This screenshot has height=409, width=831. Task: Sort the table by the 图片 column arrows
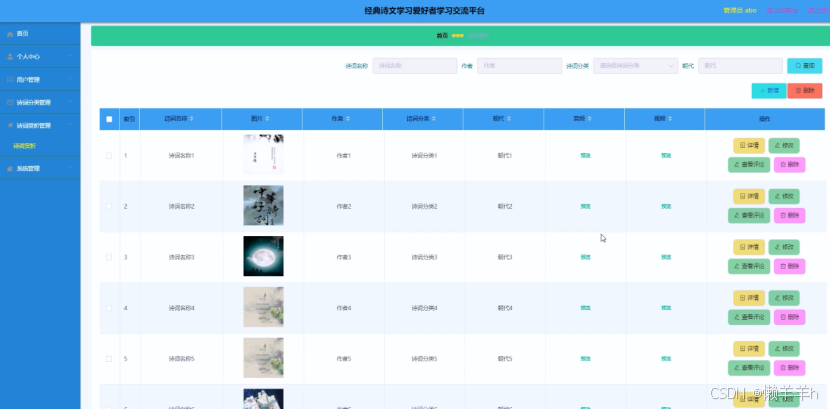pos(267,119)
